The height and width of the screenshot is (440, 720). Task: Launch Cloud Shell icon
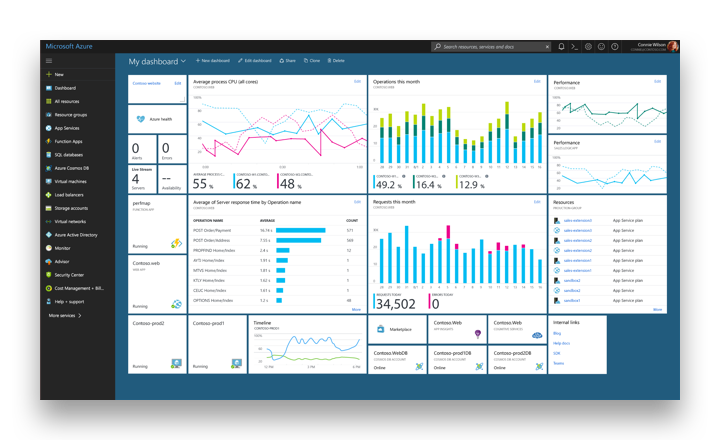574,46
